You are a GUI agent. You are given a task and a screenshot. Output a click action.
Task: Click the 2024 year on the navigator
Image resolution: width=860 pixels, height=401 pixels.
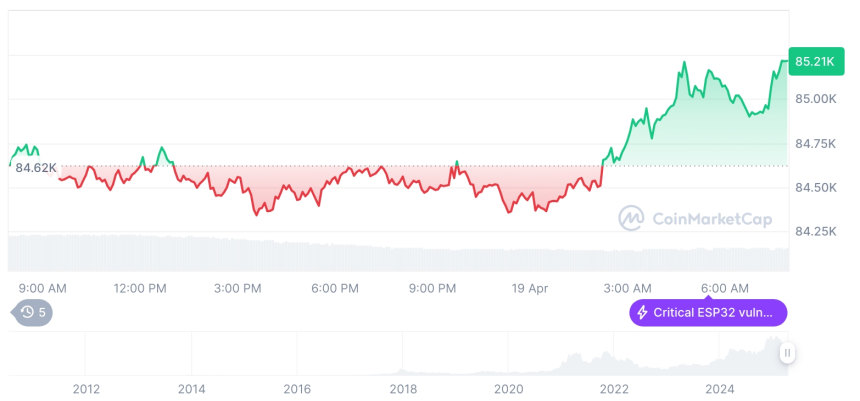click(x=720, y=388)
